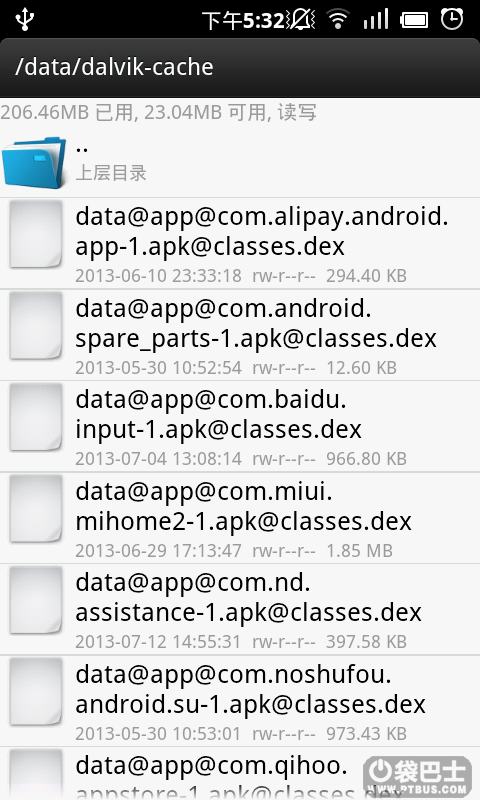Image resolution: width=480 pixels, height=800 pixels.
Task: Tap the alipay classes.dex file icon
Action: point(36,234)
